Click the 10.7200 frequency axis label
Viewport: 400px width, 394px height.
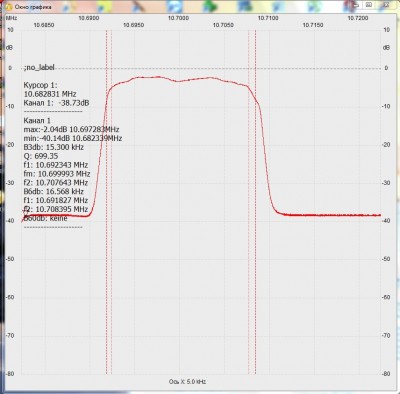pos(358,18)
